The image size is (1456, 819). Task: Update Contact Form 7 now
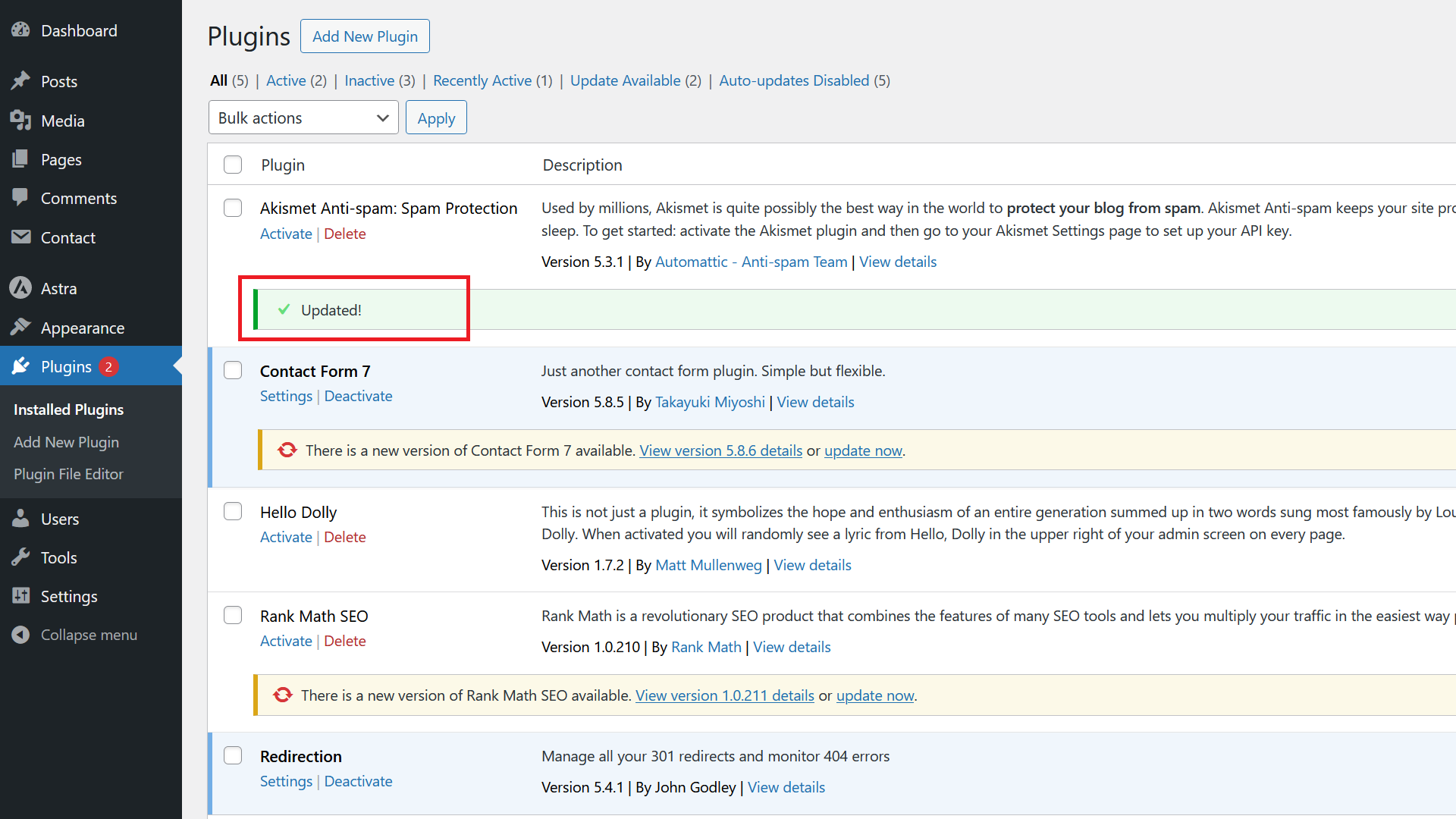pyautogui.click(x=863, y=450)
